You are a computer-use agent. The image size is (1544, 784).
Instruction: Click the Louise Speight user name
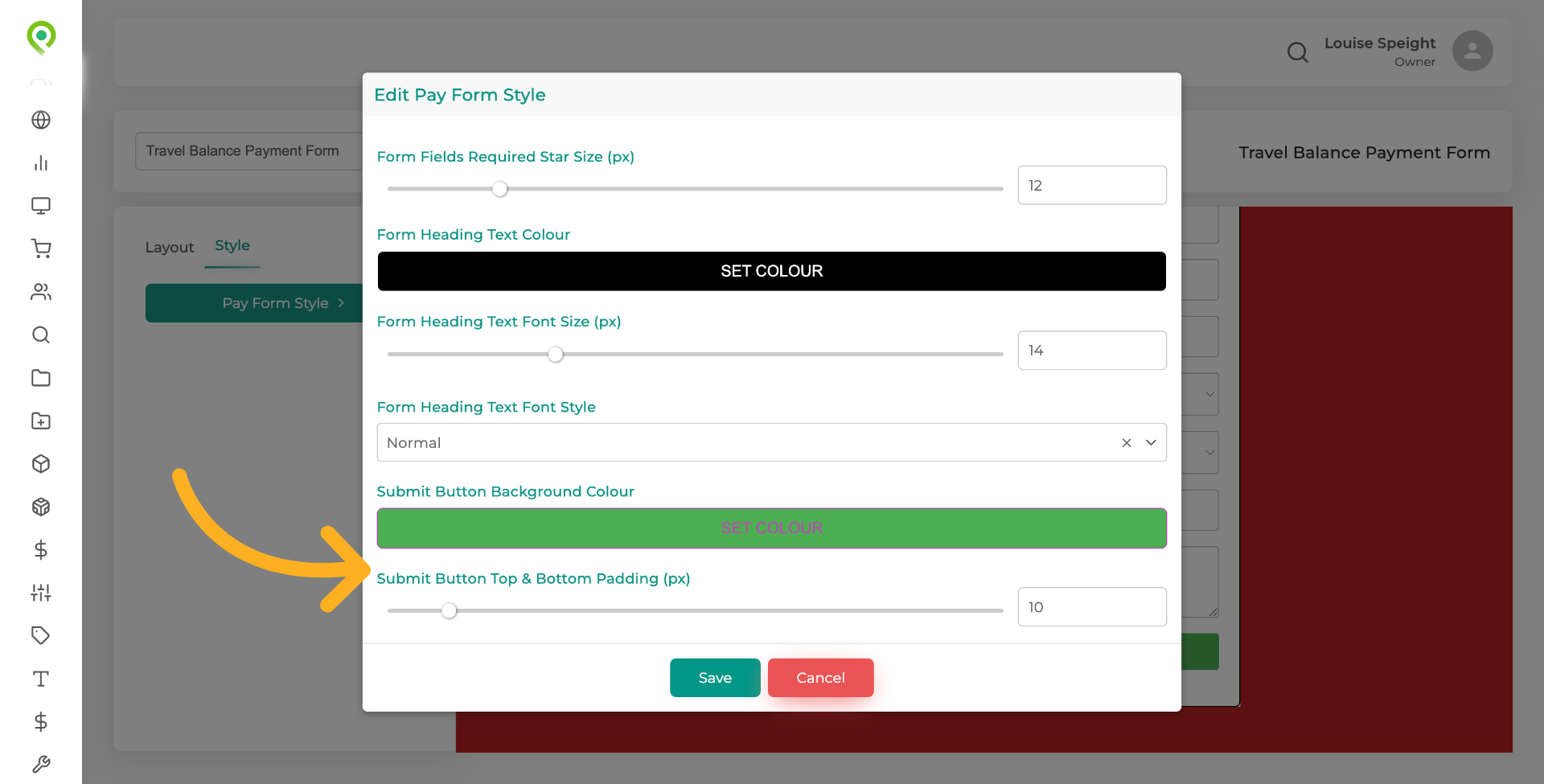pos(1380,43)
